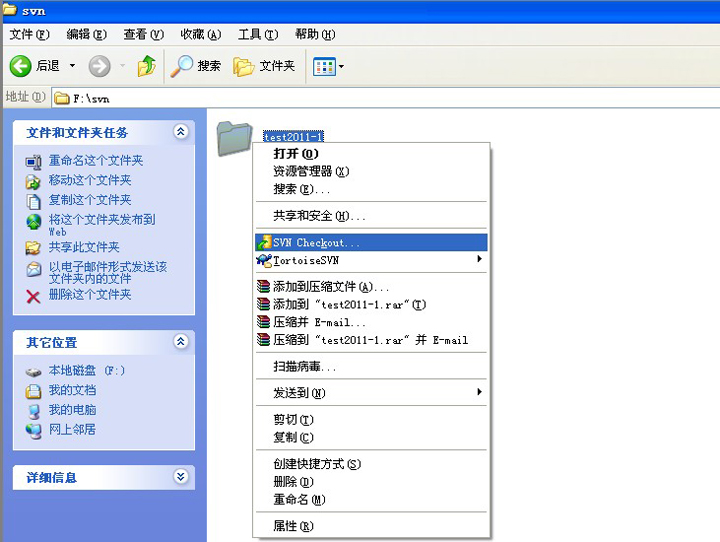This screenshot has width=720, height=542.
Task: Click the publish to Web globe icon
Action: point(33,222)
